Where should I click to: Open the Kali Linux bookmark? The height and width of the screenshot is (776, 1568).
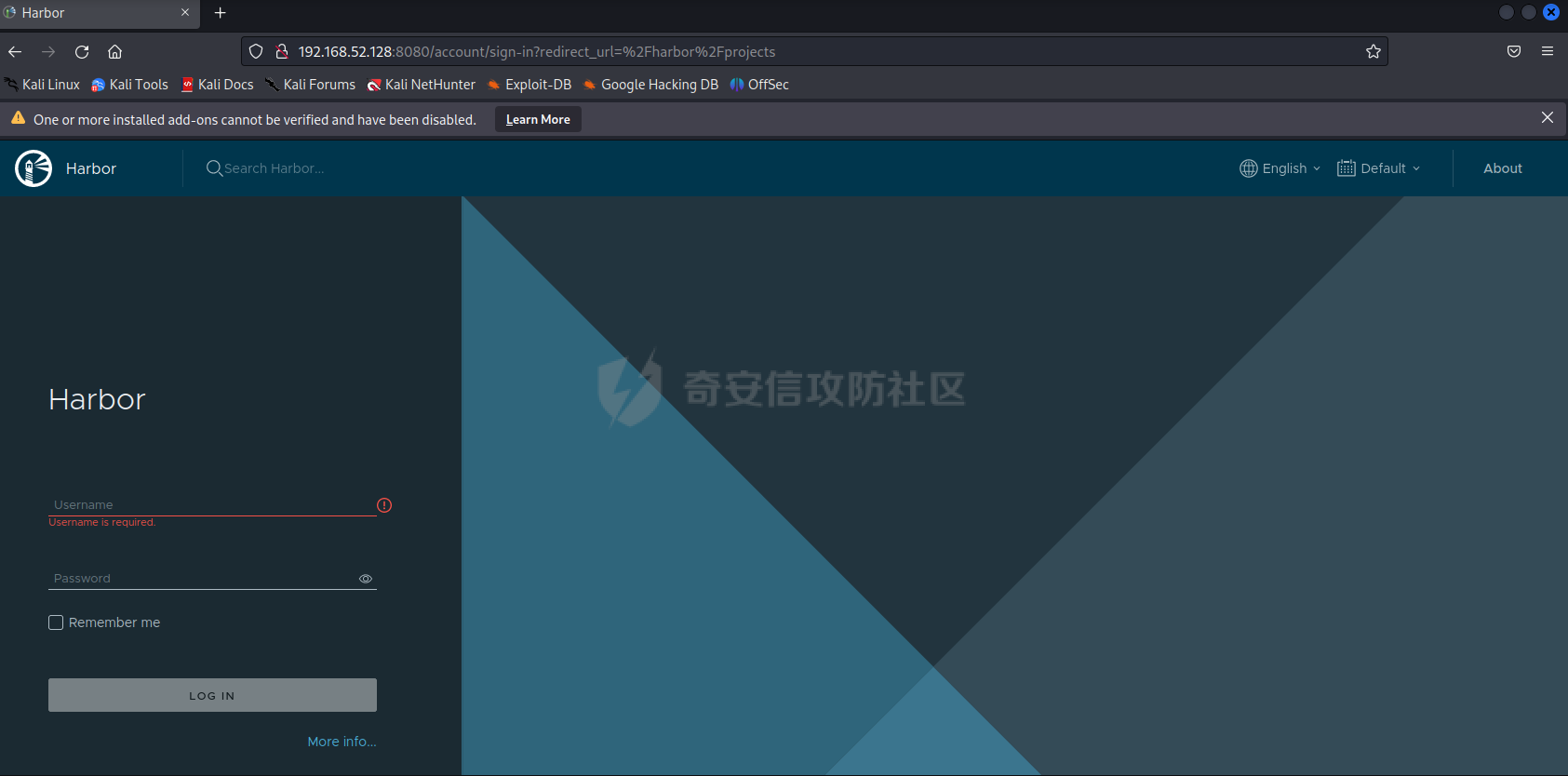[x=43, y=85]
